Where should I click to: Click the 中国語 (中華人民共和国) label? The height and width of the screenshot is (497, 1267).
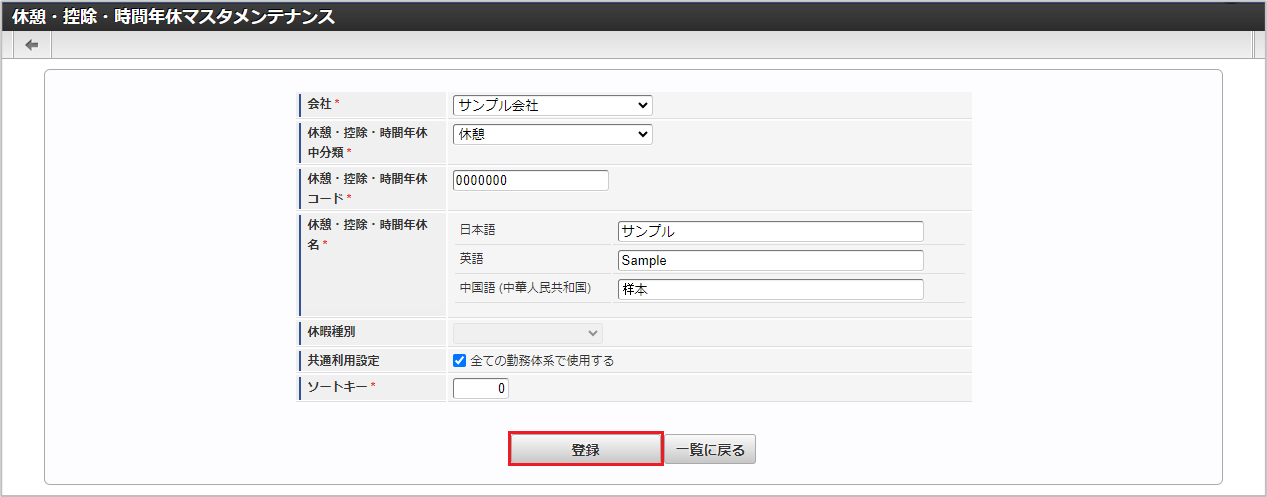525,288
